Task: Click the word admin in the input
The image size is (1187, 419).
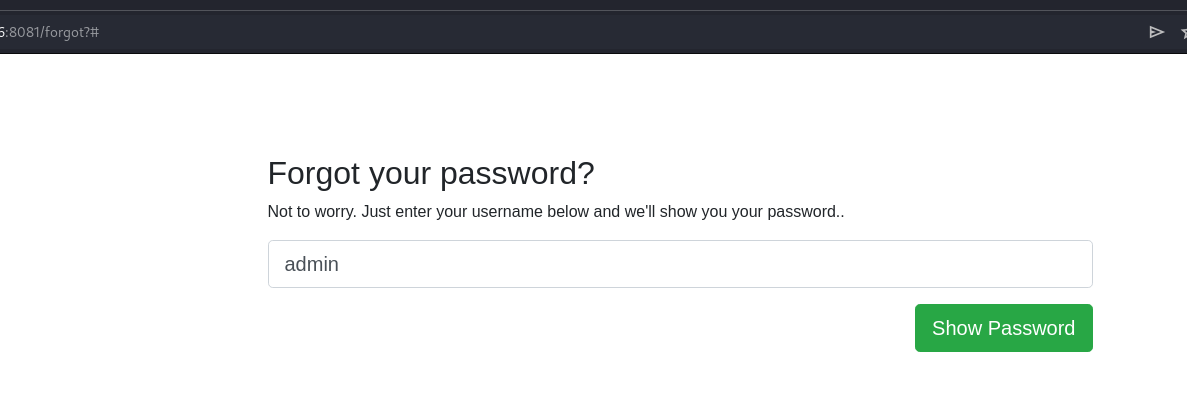Action: pyautogui.click(x=311, y=264)
